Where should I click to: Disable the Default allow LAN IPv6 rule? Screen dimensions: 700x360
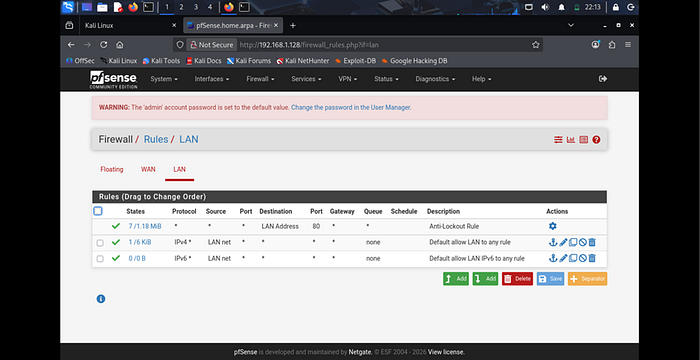click(x=583, y=258)
